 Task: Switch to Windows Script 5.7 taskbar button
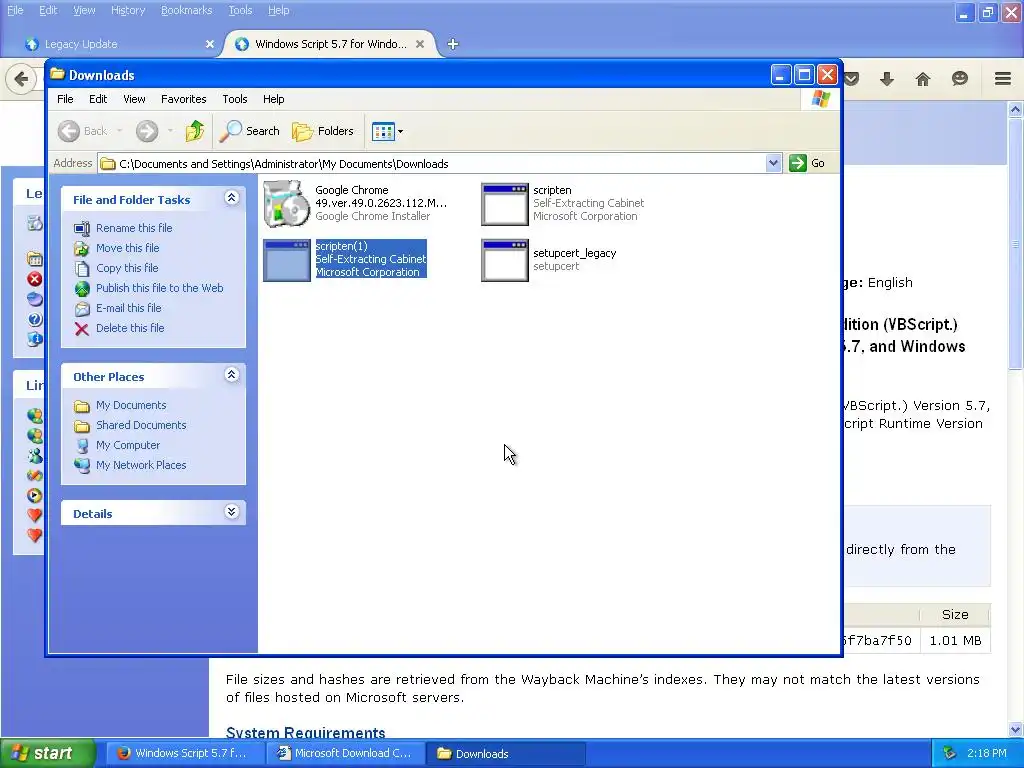[x=183, y=753]
